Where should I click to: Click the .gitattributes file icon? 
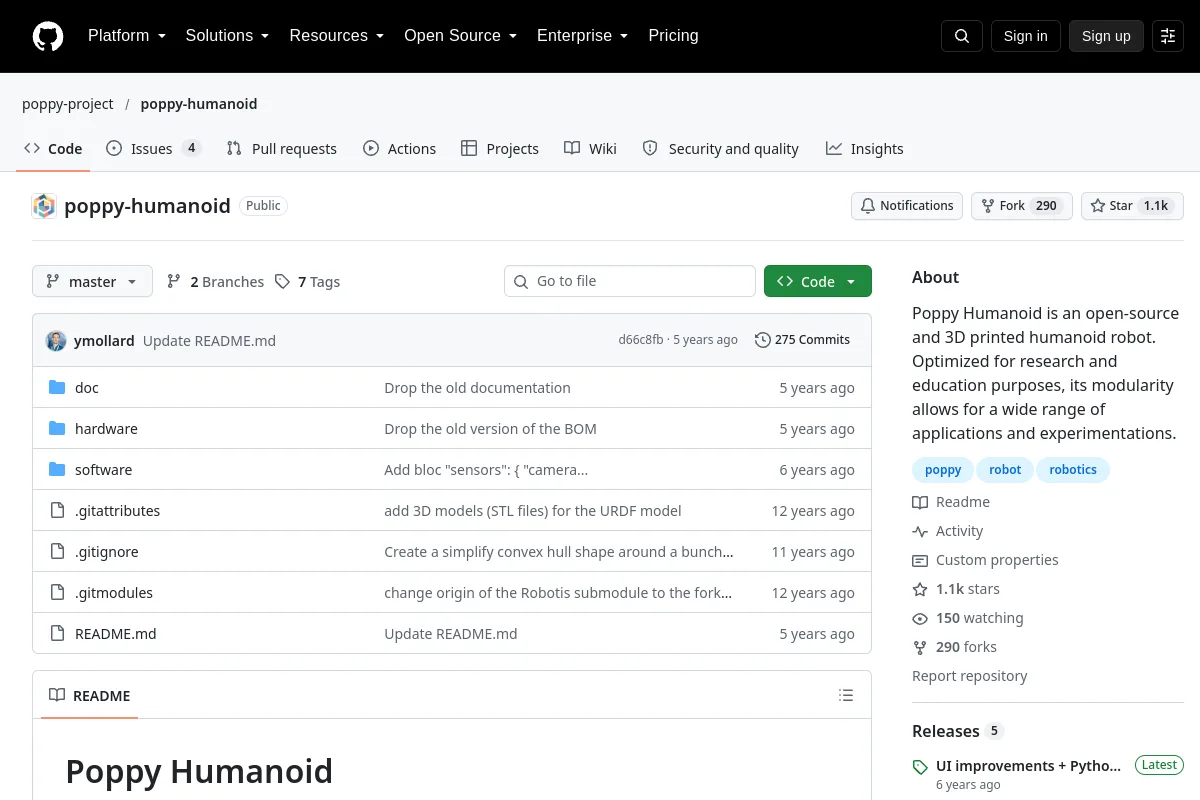click(x=57, y=511)
